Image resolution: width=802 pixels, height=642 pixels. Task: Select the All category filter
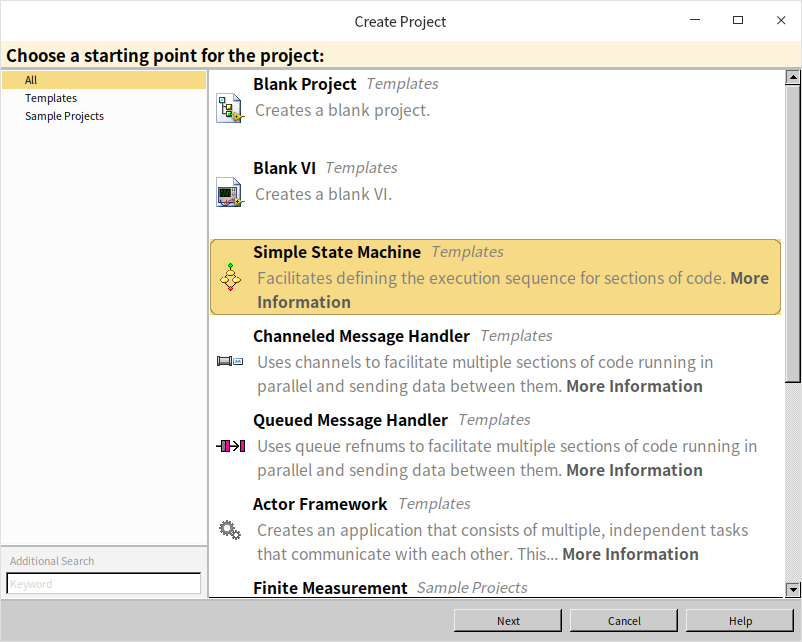[x=31, y=80]
